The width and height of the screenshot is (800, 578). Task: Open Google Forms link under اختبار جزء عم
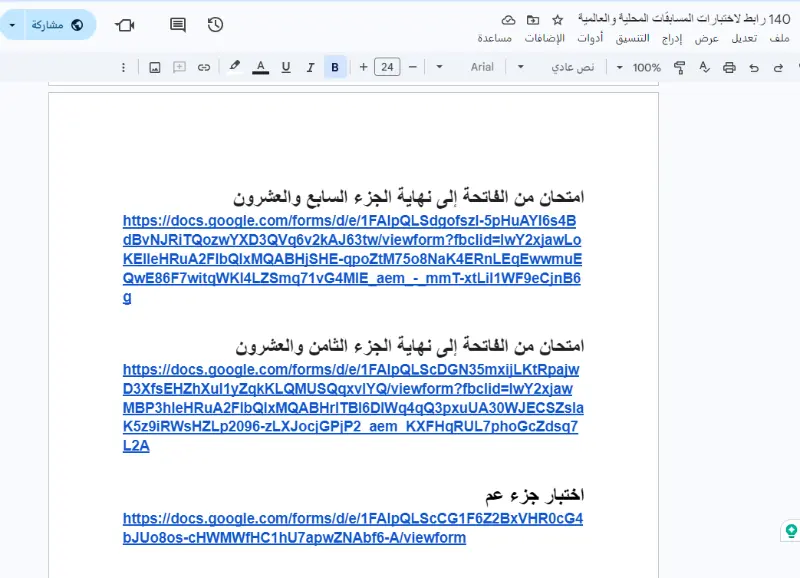coord(353,528)
